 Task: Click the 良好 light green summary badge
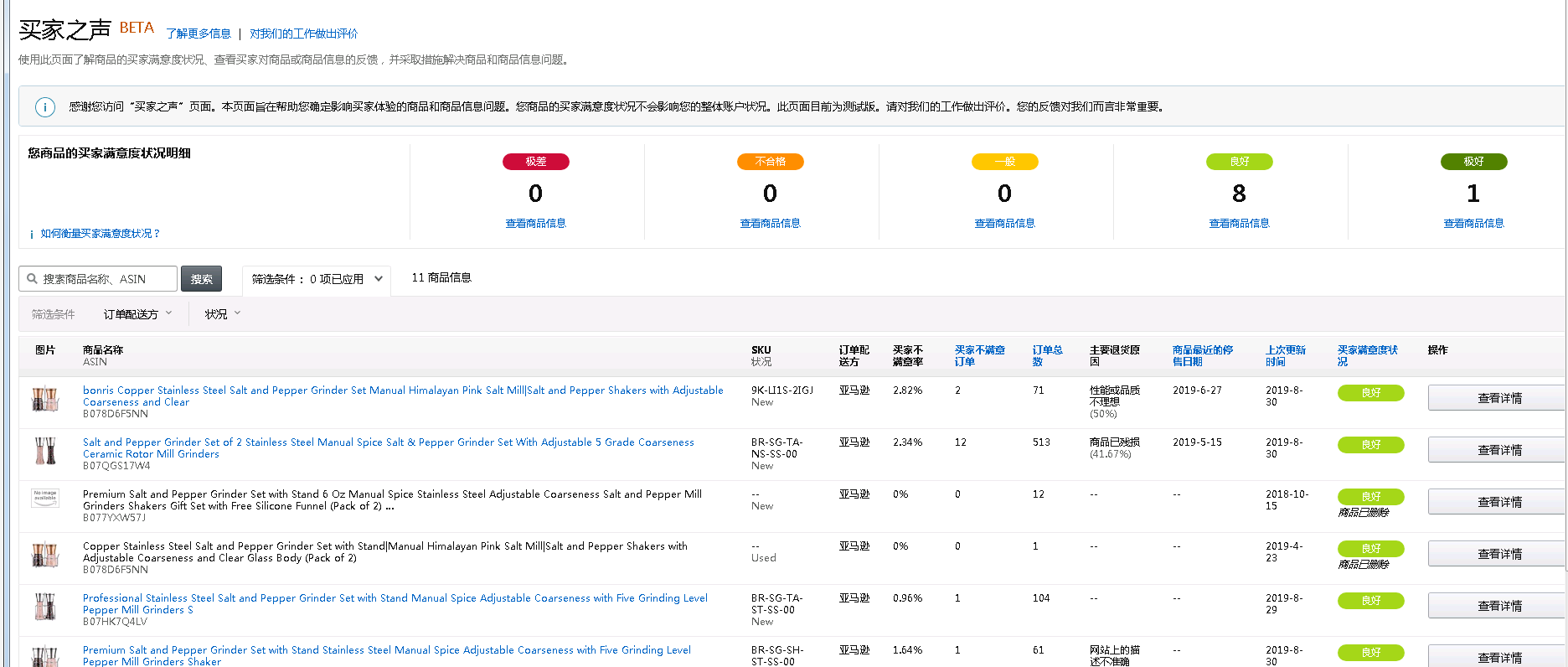tap(1240, 162)
